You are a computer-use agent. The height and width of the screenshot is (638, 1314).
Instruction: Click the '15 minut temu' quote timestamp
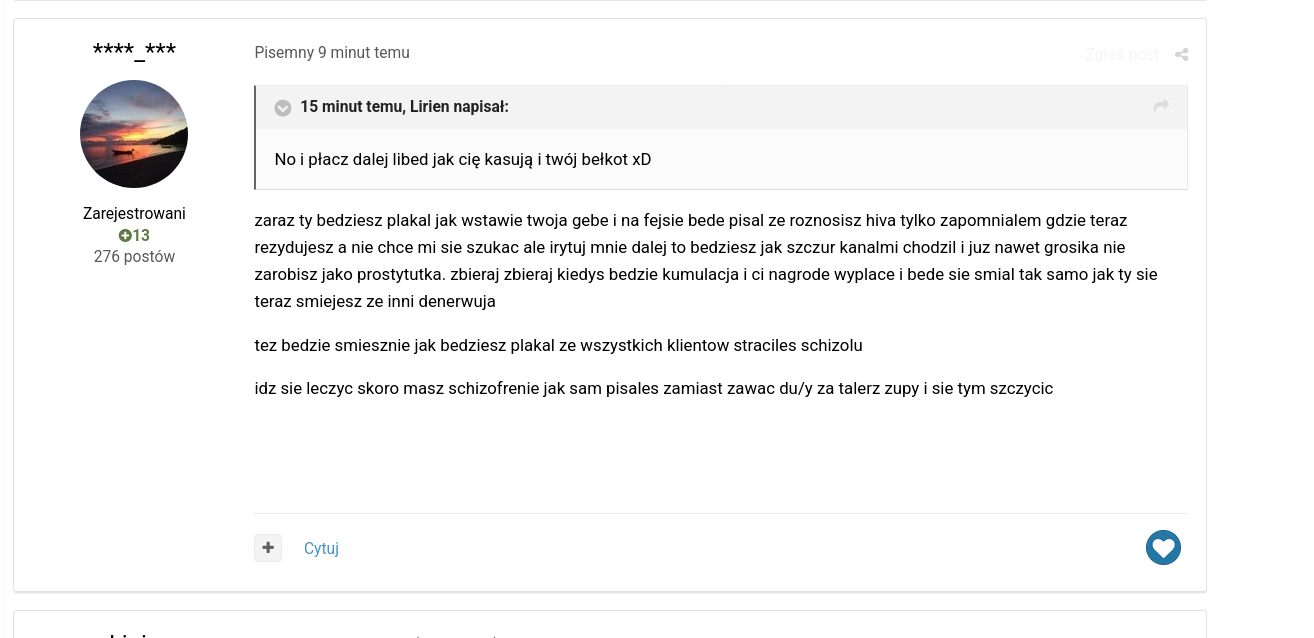click(x=350, y=107)
